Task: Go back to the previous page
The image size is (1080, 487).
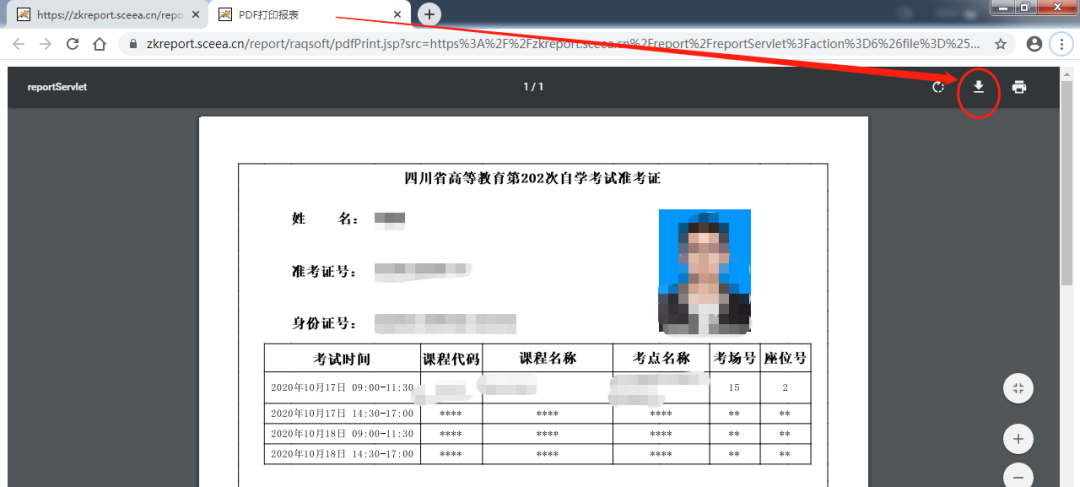Action: tap(18, 44)
